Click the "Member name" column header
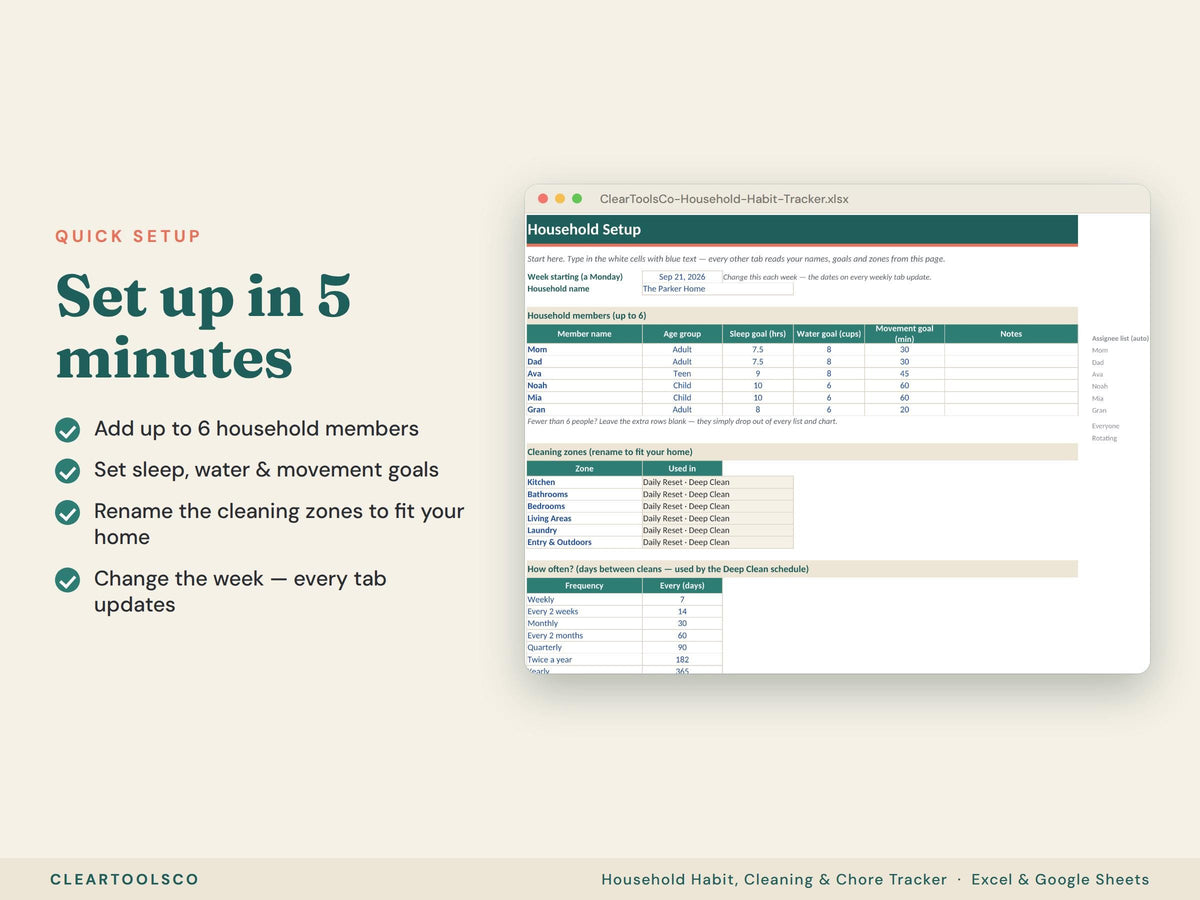Image resolution: width=1200 pixels, height=900 pixels. (x=584, y=334)
